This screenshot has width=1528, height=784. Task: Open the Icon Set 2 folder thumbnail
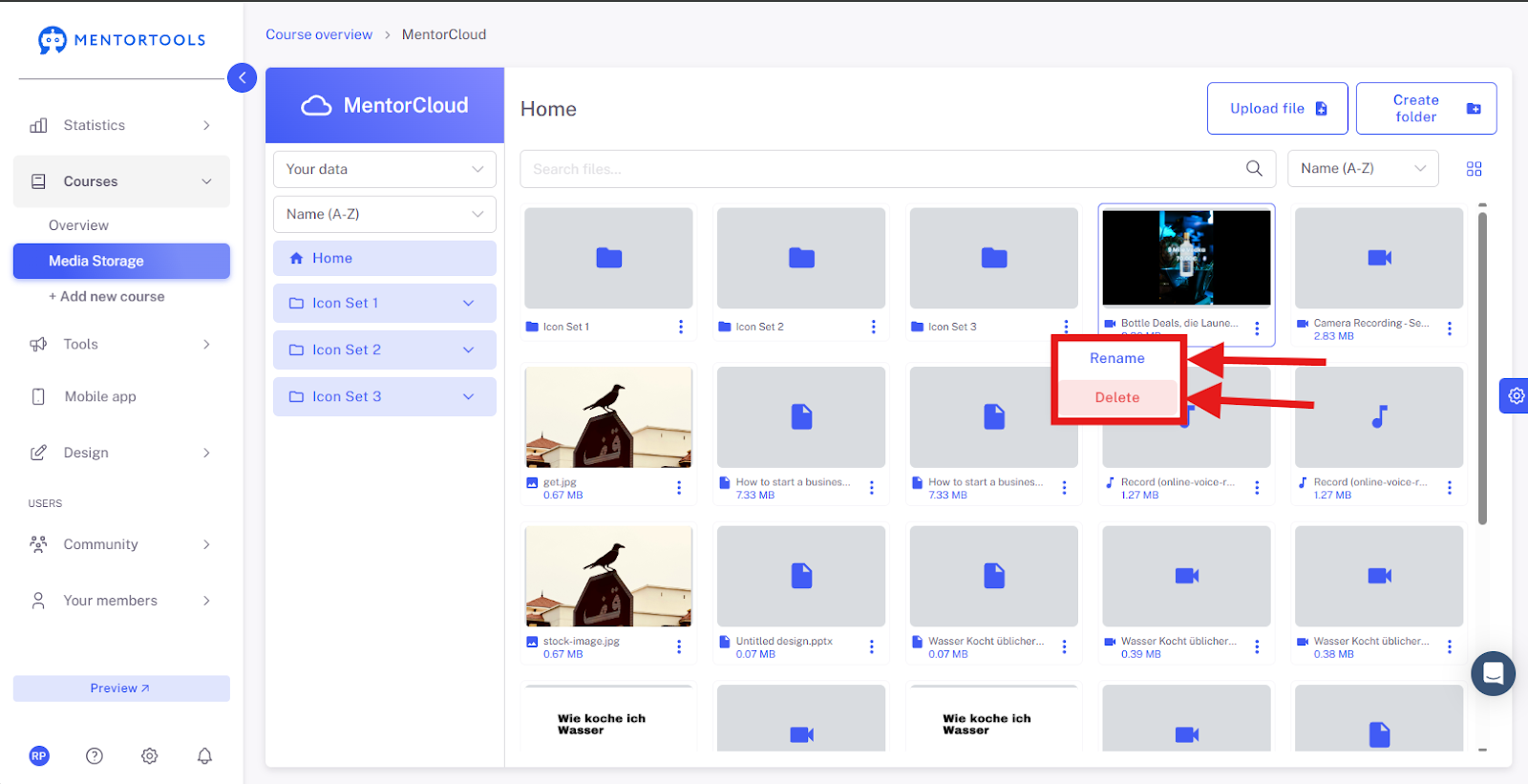coord(801,258)
